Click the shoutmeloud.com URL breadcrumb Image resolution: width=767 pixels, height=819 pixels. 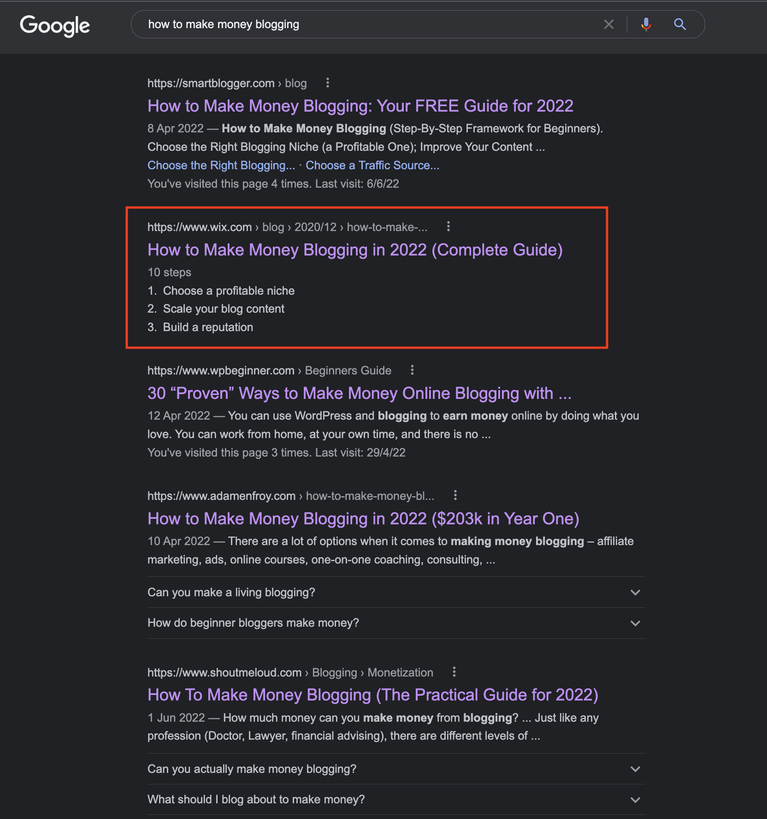click(x=290, y=673)
